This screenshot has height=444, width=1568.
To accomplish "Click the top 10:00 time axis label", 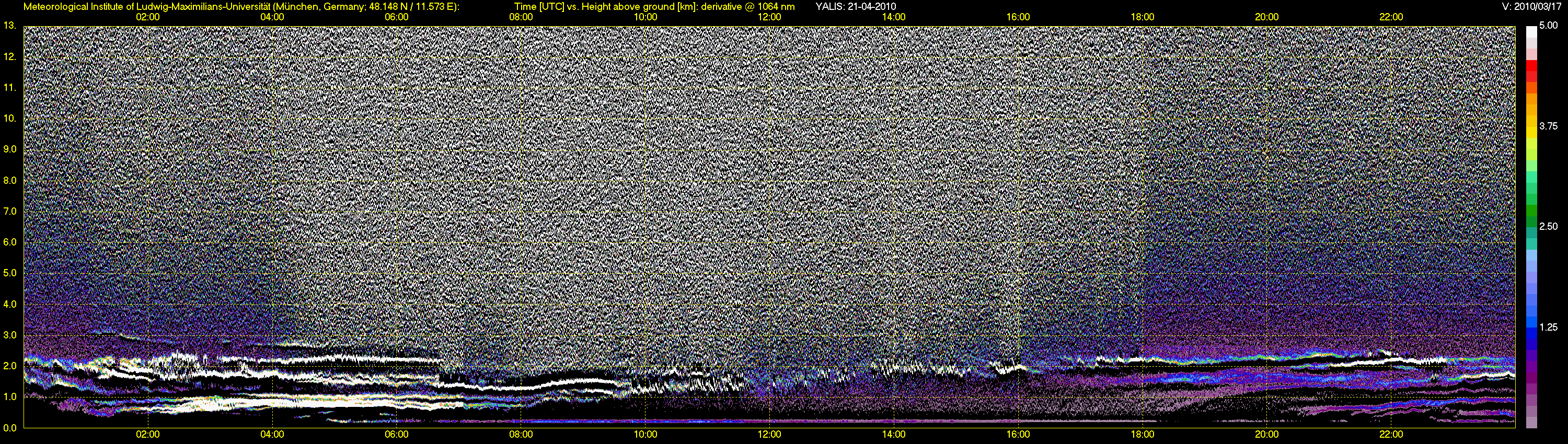I will [x=645, y=17].
